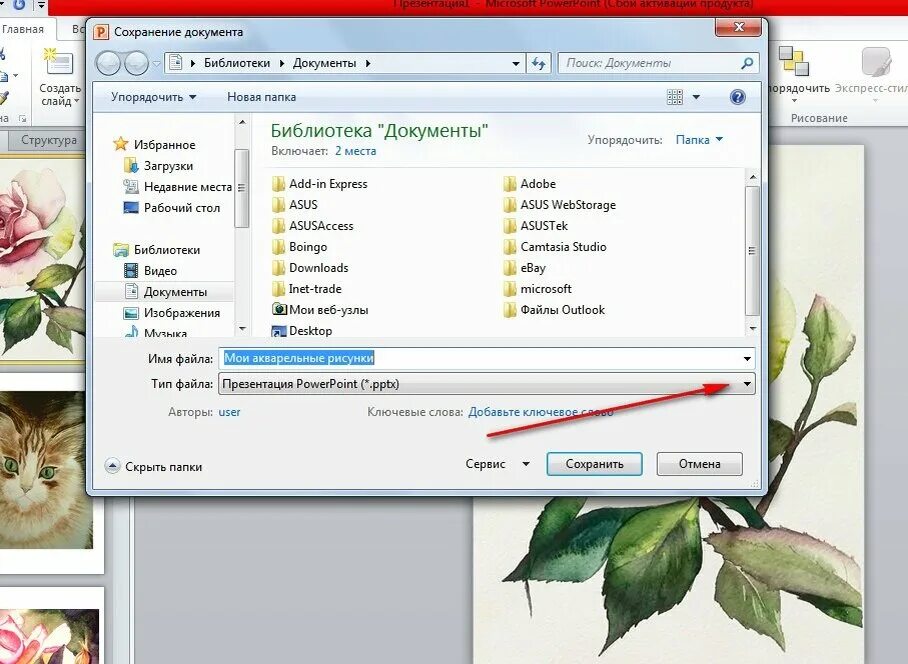Open Экспресс-стили in PowerPoint ribbon
The width and height of the screenshot is (908, 664).
872,75
